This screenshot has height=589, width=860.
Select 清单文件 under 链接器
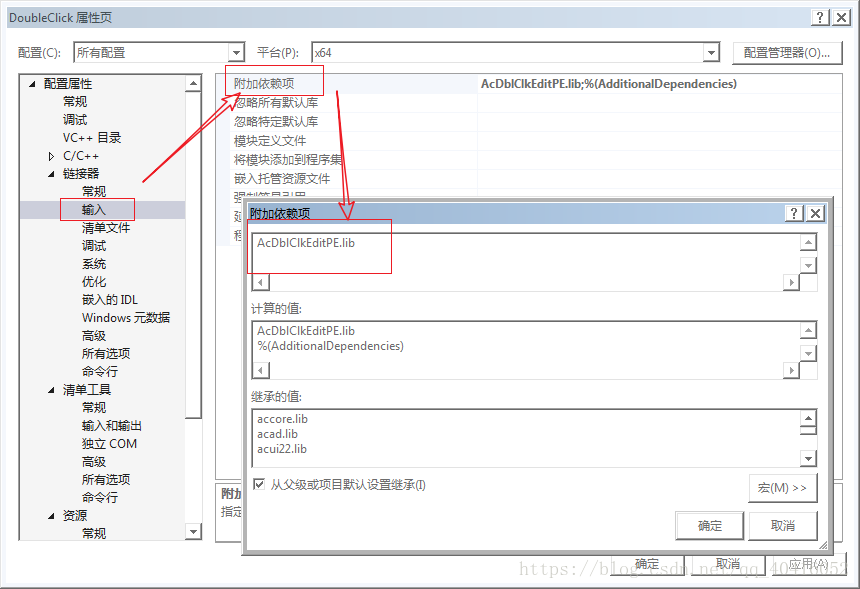(x=106, y=228)
